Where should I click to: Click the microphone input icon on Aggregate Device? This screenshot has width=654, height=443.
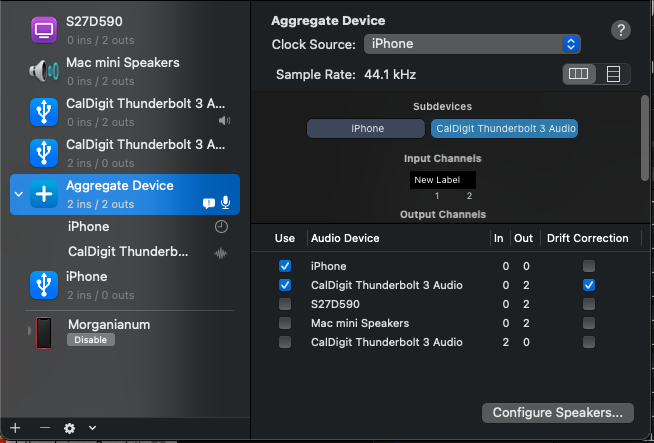pos(225,202)
